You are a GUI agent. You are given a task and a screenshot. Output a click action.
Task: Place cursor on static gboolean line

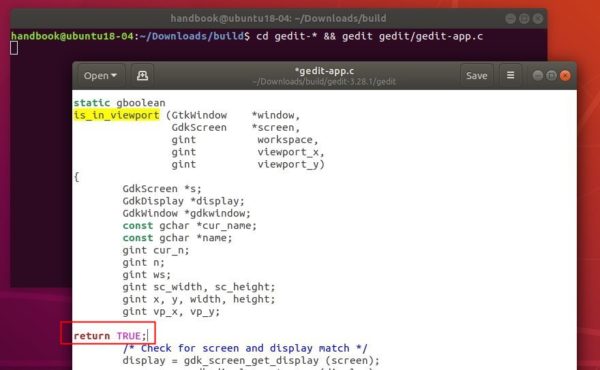click(x=119, y=103)
